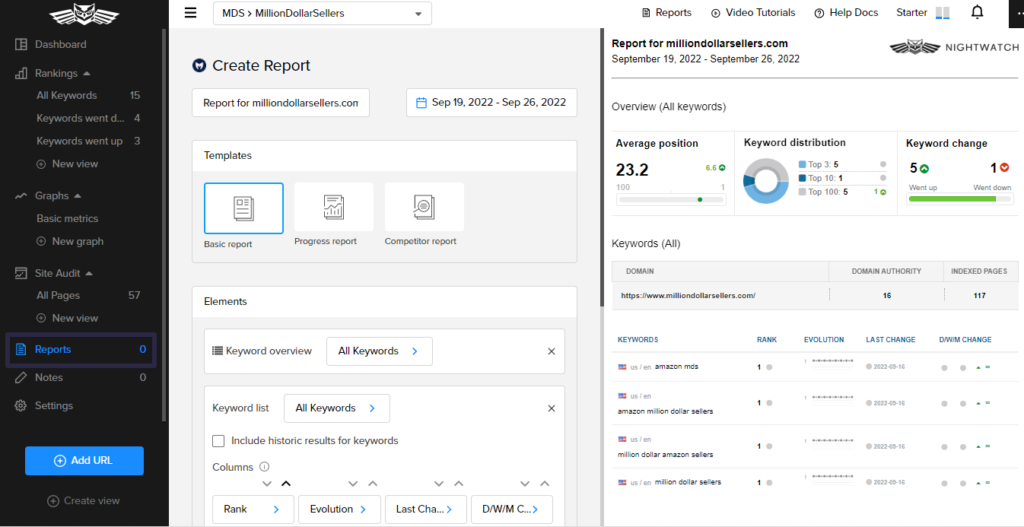The image size is (1024, 527).
Task: Click up arrow above the Rank column
Action: 286,484
